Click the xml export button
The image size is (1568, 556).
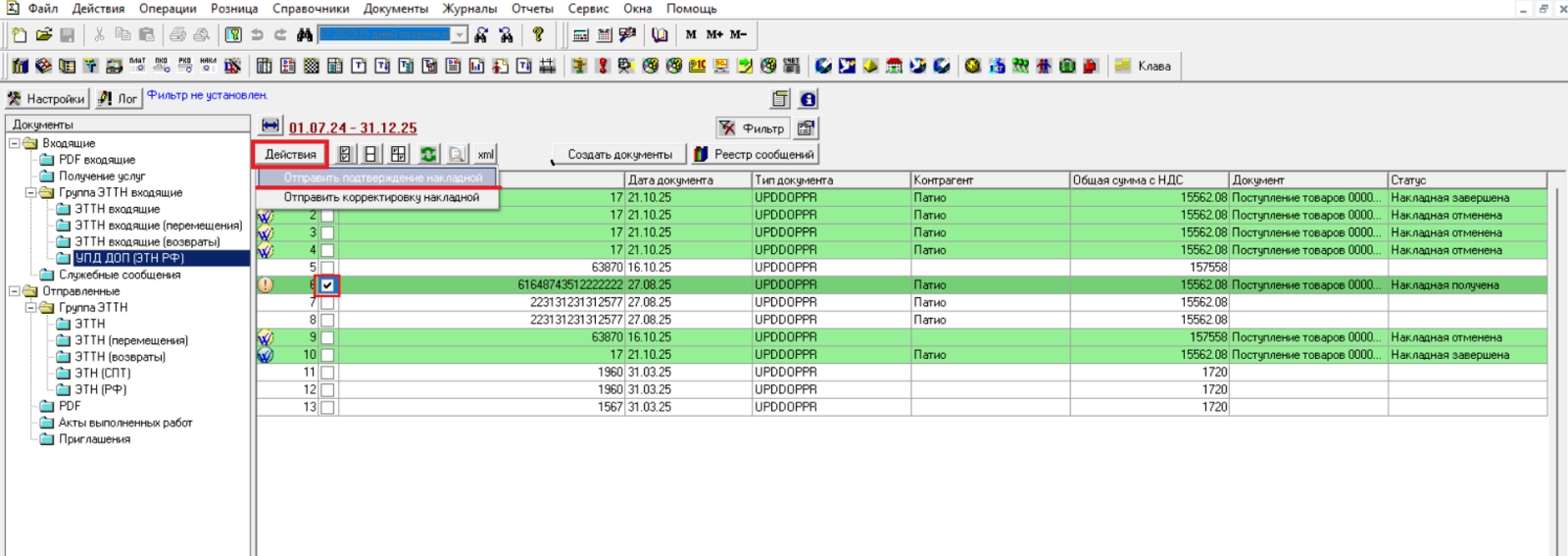[x=485, y=154]
